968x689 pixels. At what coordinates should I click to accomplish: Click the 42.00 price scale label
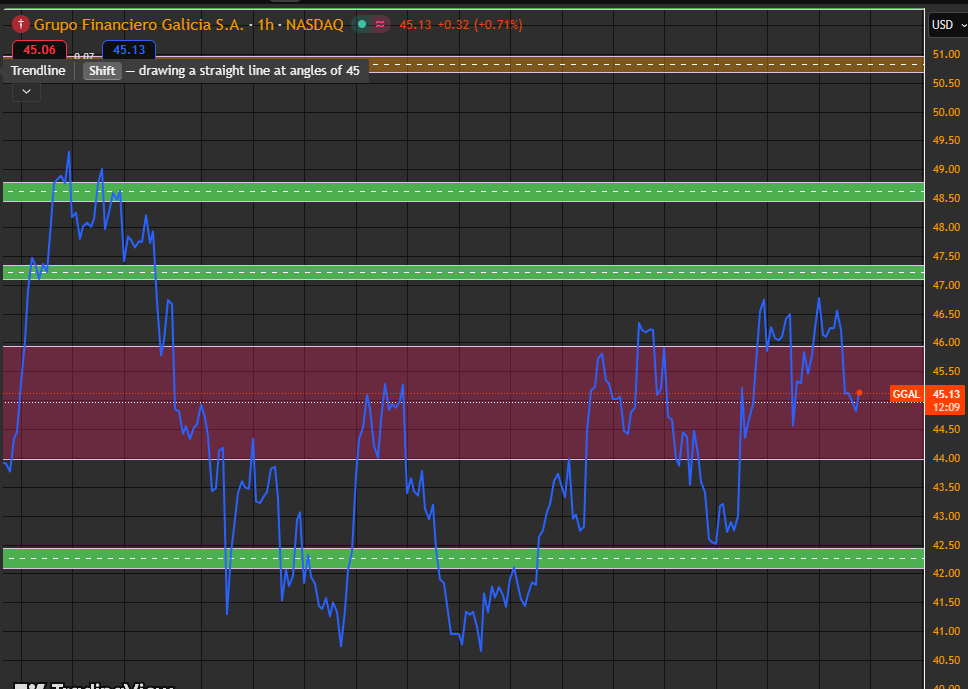(x=946, y=573)
